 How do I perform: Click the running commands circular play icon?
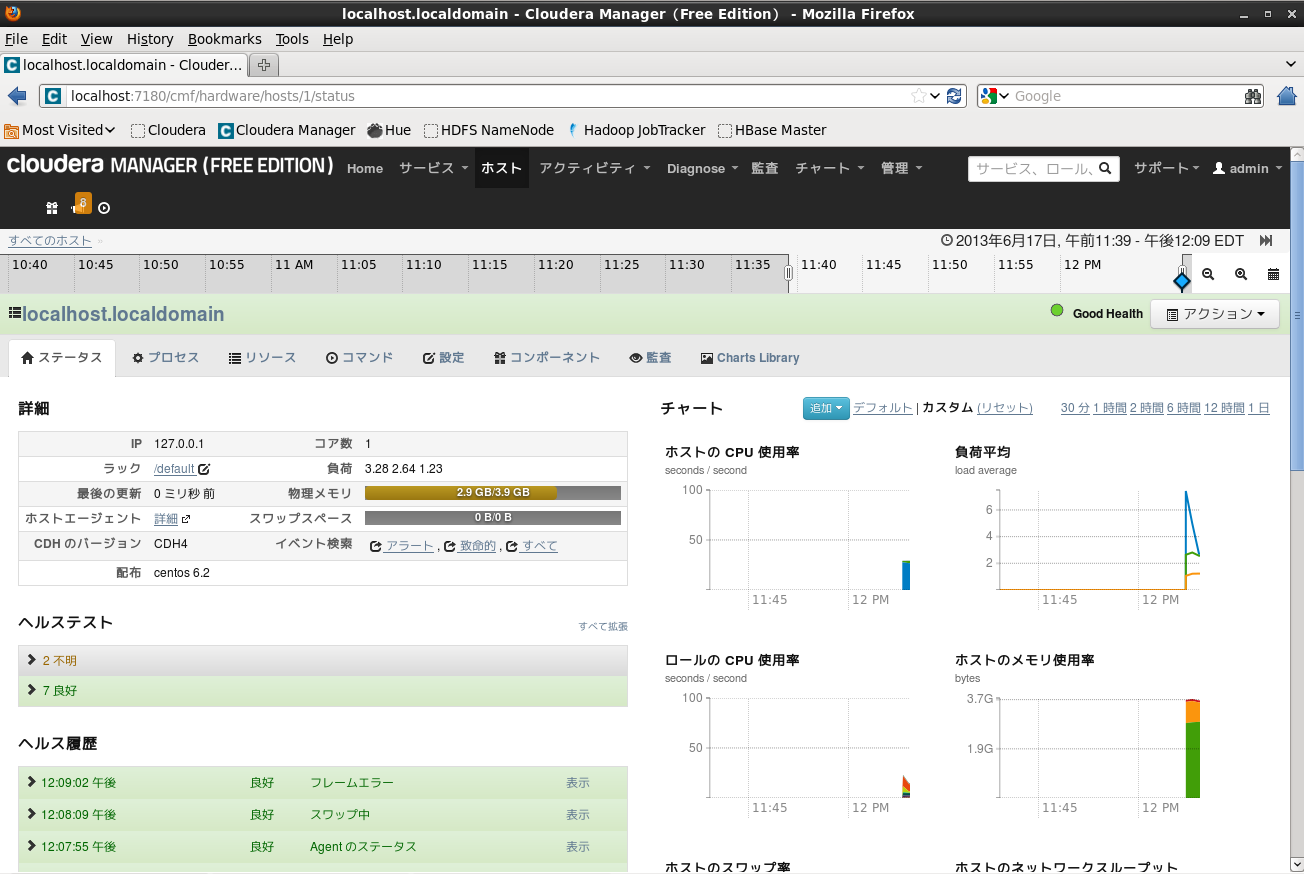[104, 208]
